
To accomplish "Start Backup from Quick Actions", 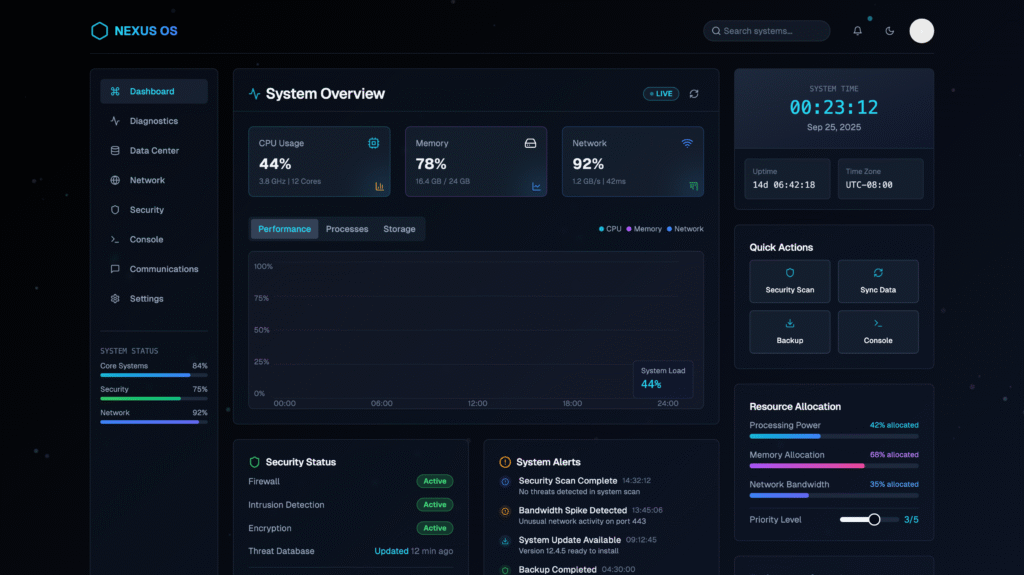I will (x=790, y=331).
